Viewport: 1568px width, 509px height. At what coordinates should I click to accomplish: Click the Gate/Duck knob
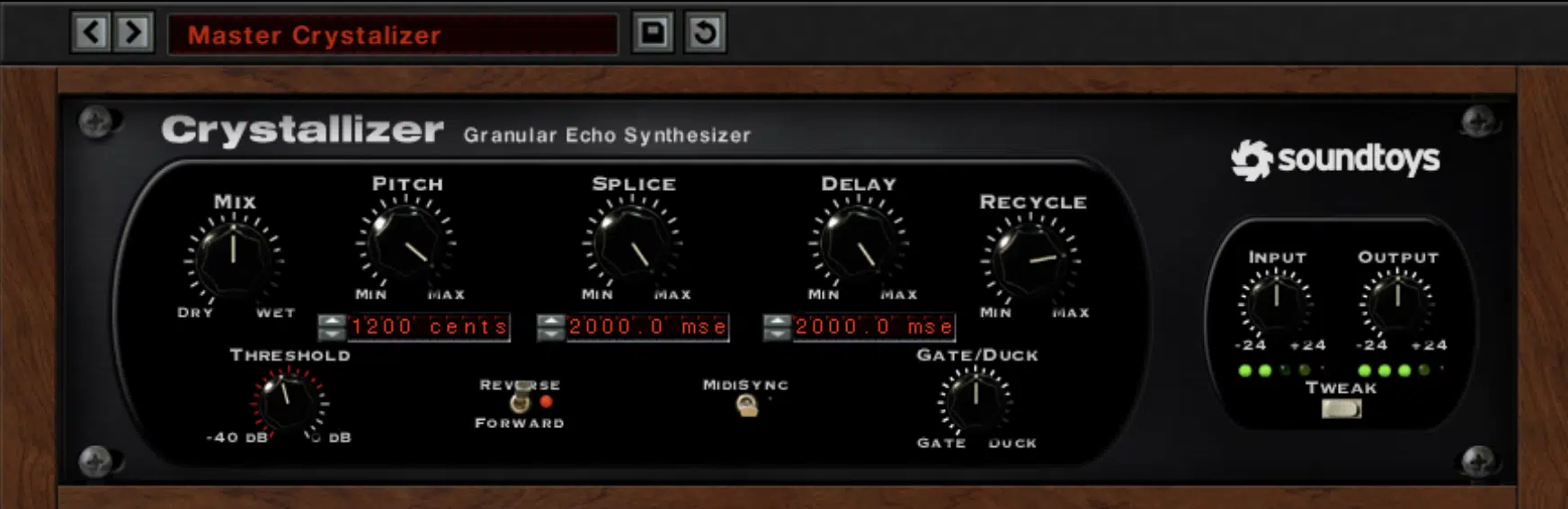point(976,400)
